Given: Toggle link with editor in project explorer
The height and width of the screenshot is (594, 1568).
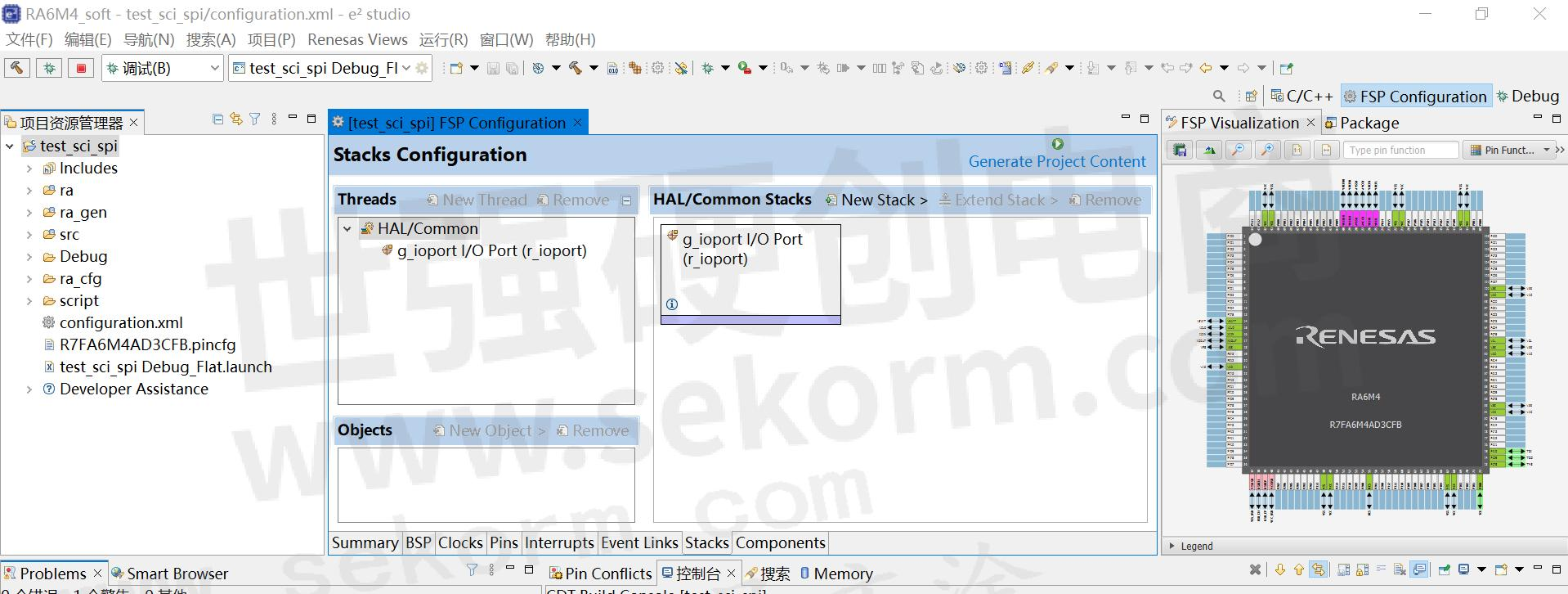Looking at the screenshot, I should [236, 119].
